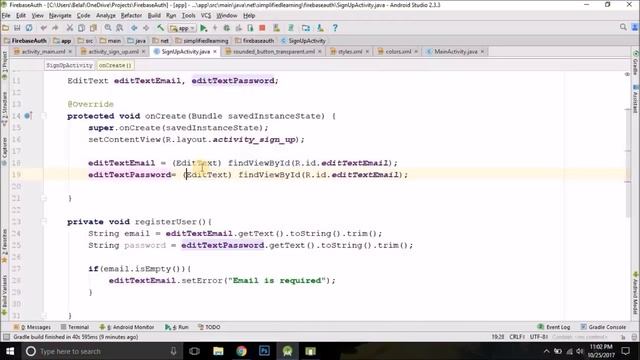This screenshot has height=360, width=640.
Task: Open the Gradle Console
Action: coord(603,327)
